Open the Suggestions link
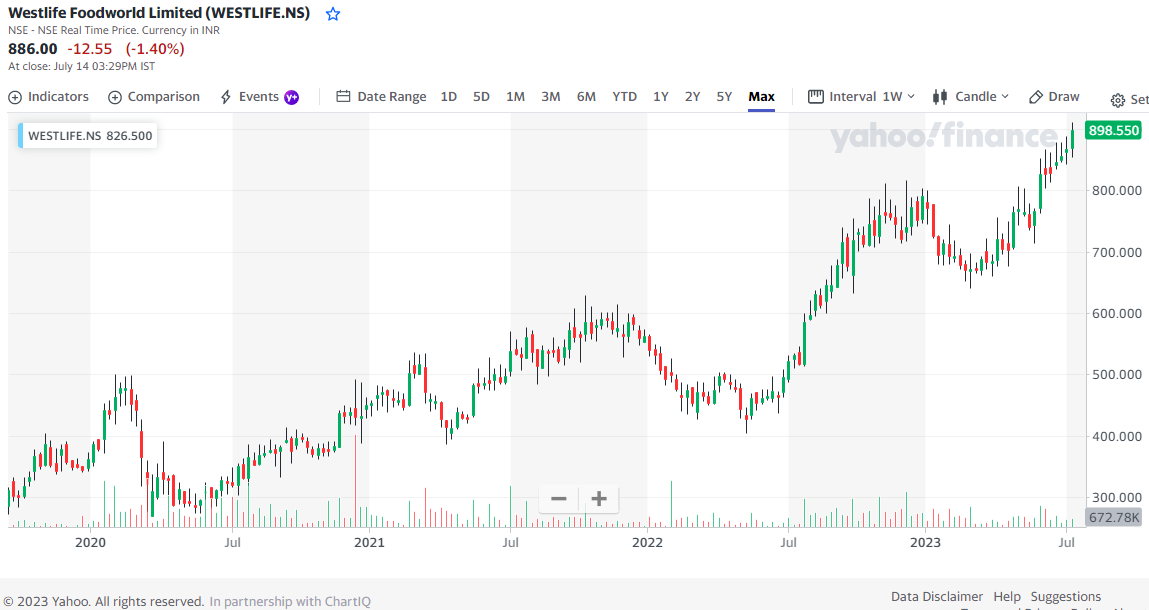This screenshot has width=1149, height=610. point(1065,596)
